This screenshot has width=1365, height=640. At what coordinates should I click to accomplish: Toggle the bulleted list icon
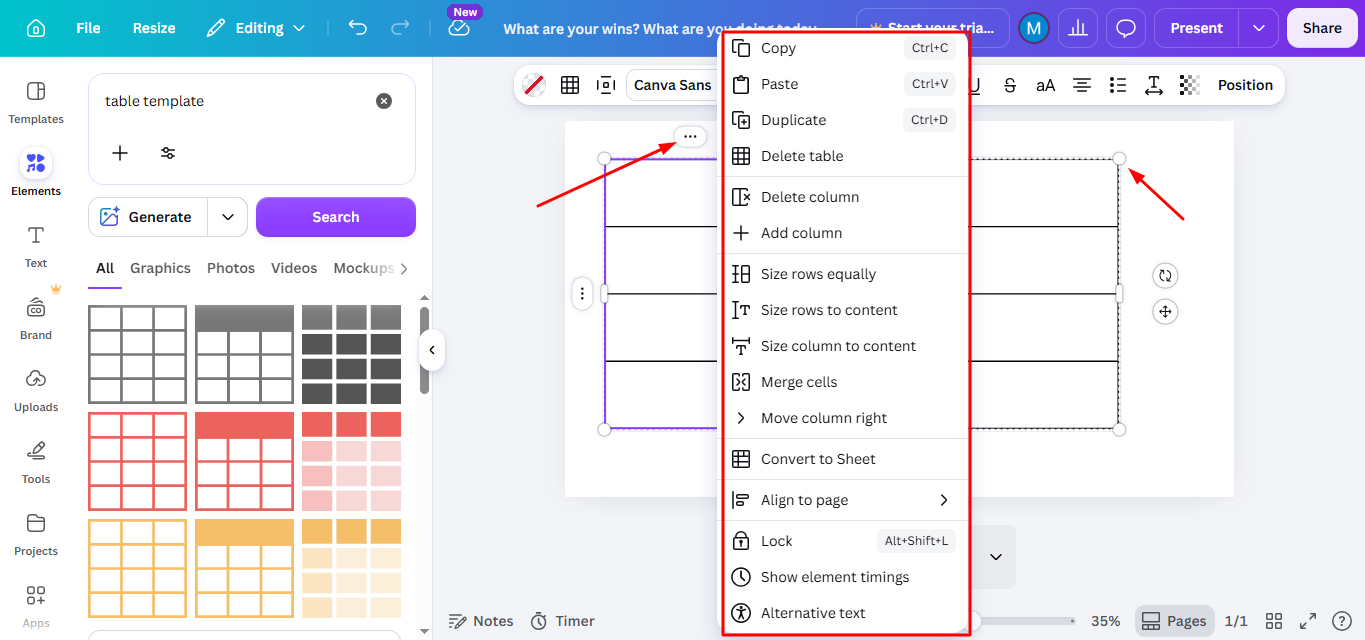click(1118, 85)
